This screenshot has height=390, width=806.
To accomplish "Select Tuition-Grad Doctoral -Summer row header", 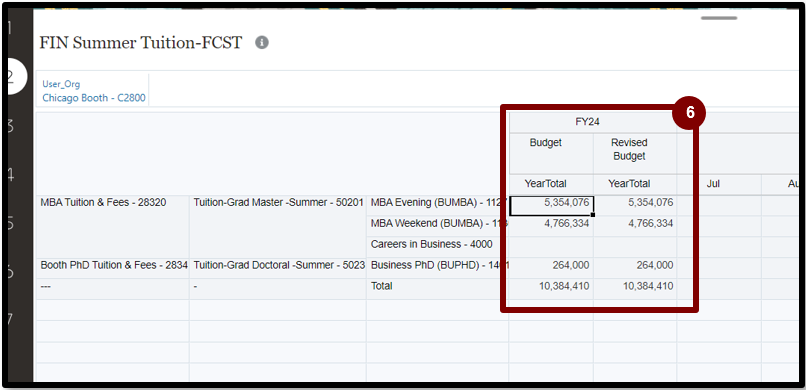I will pyautogui.click(x=278, y=268).
